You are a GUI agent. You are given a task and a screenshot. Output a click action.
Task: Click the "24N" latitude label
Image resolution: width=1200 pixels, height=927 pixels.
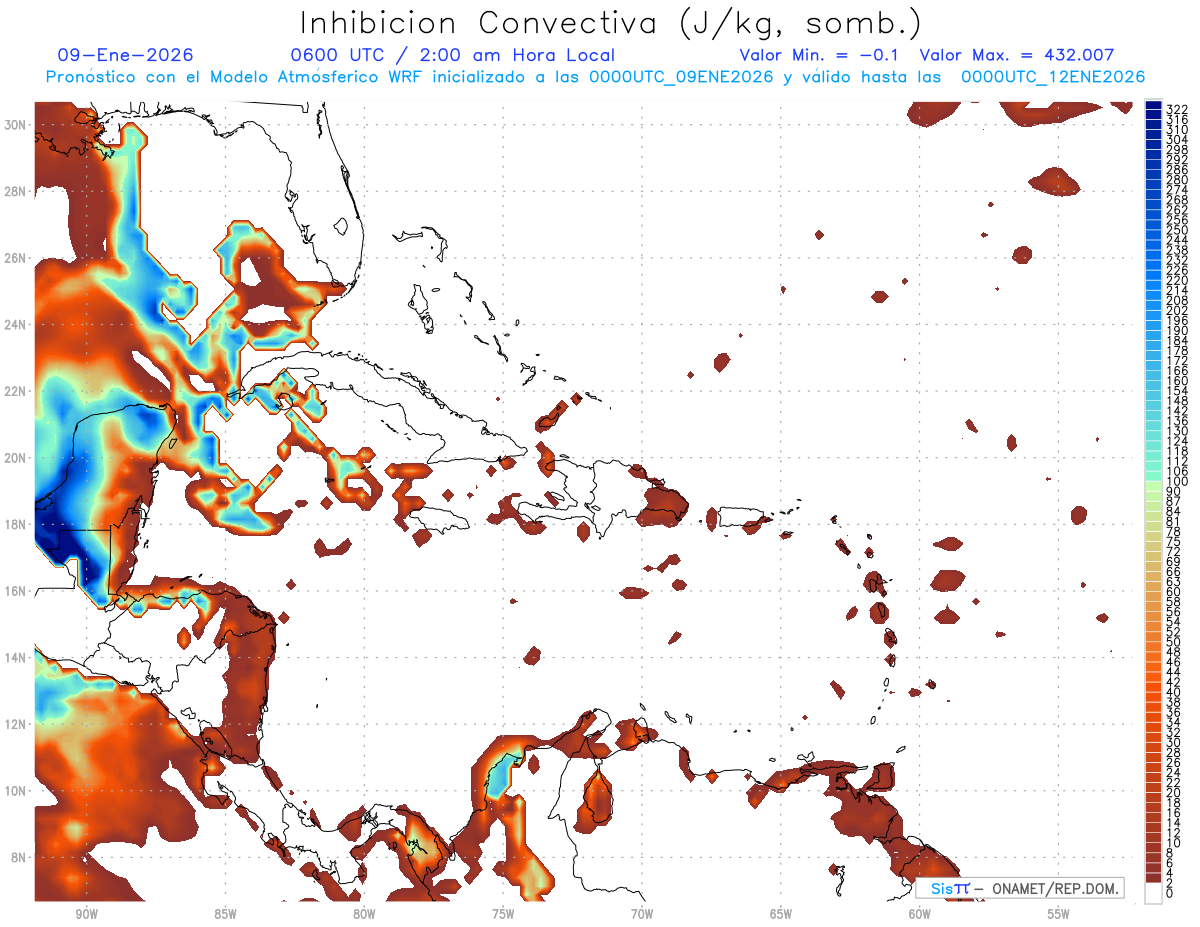click(15, 325)
